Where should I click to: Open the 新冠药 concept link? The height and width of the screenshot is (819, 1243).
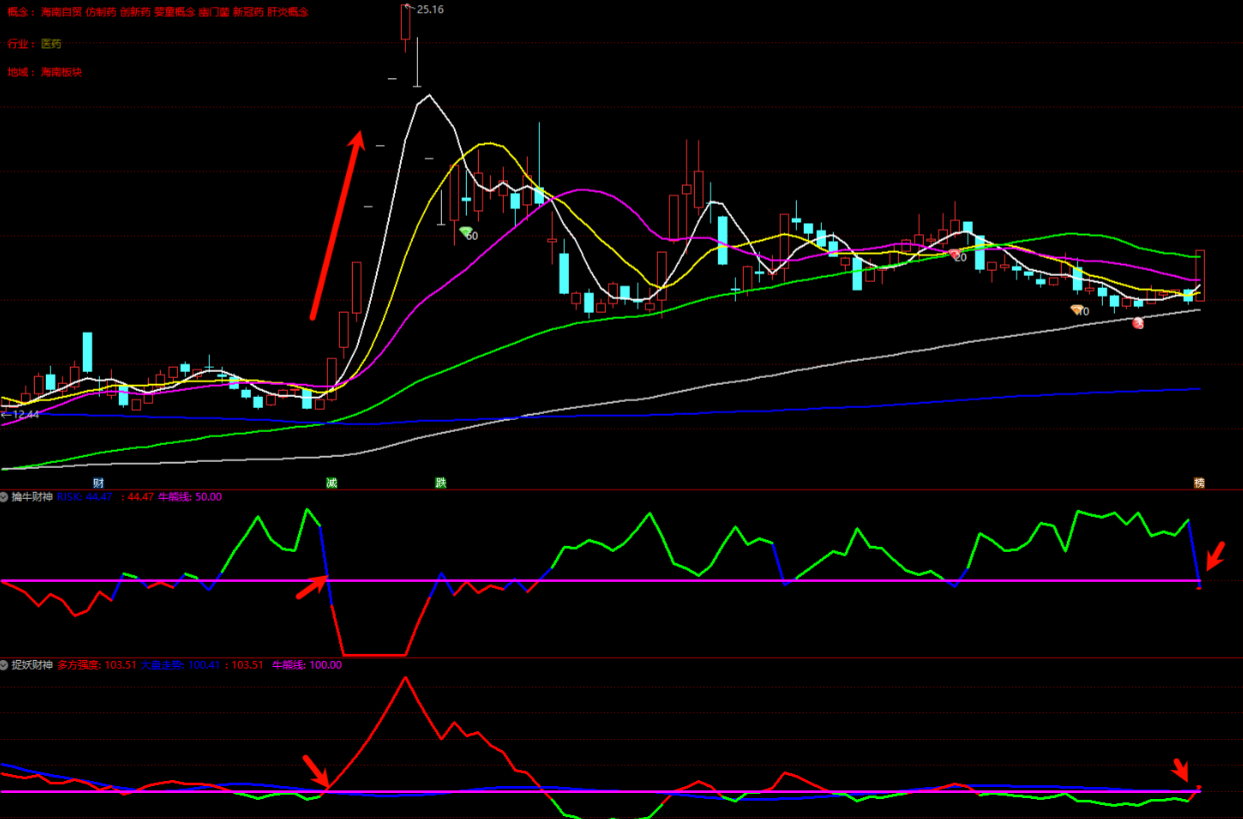tap(248, 12)
